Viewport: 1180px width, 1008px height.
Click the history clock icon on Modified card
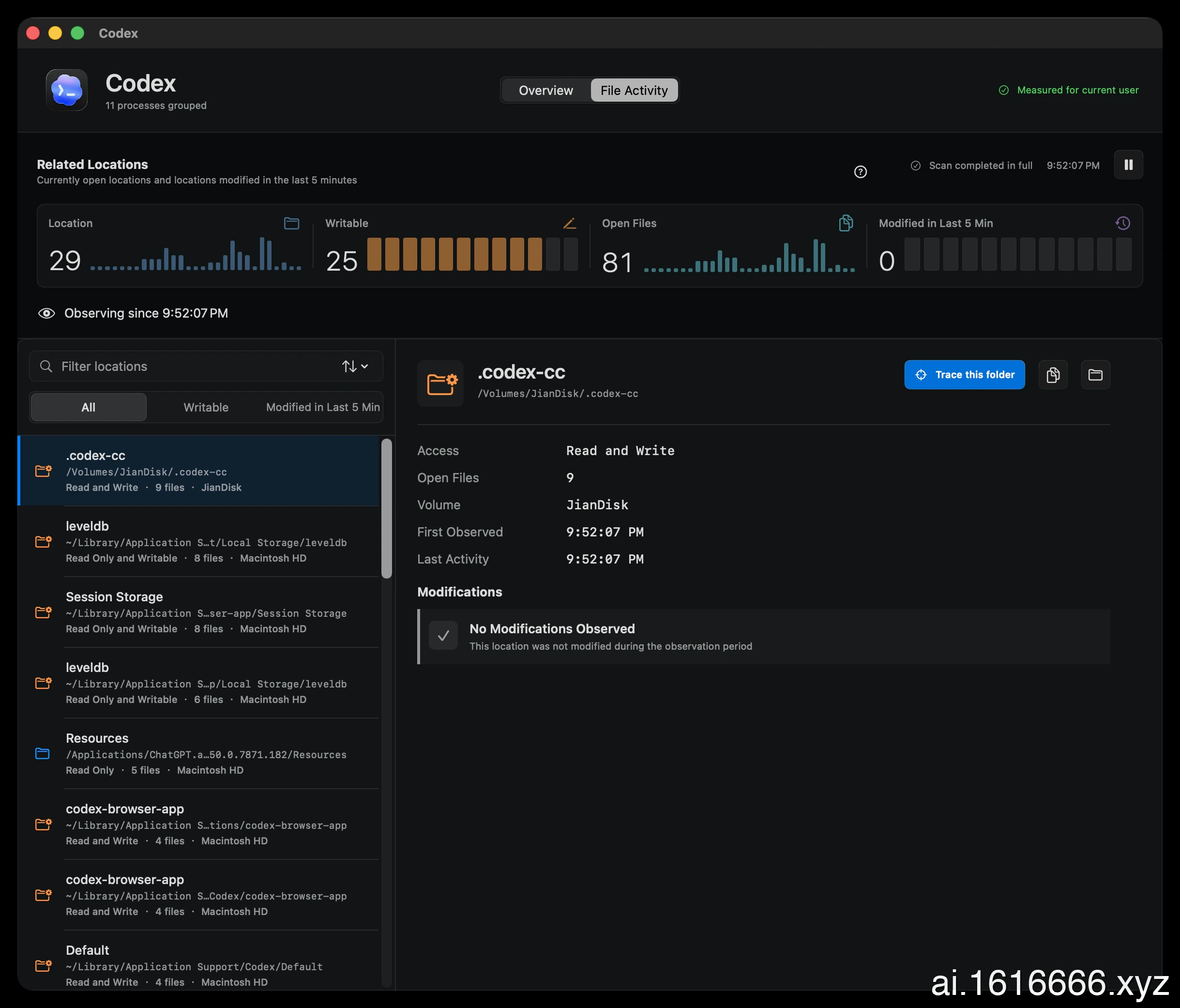click(1122, 223)
